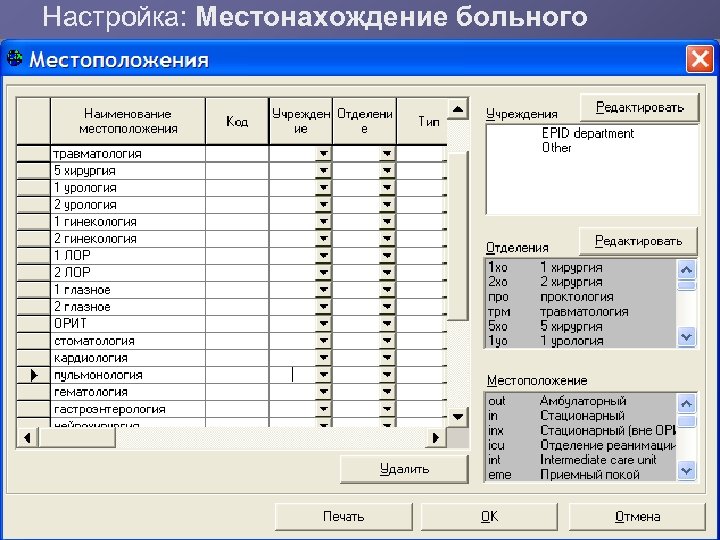The image size is (720, 540).
Task: Close the Местоположения dialog with the X button
Action: pos(699,59)
